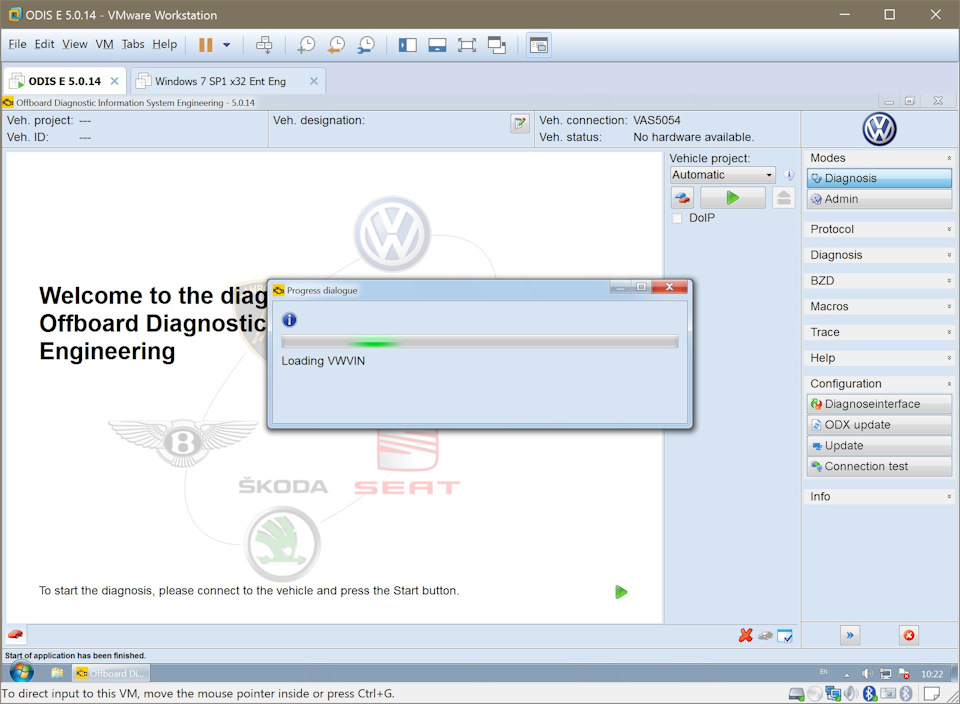Close the ODIS E 5.0.14 tab
This screenshot has width=960, height=704.
pyautogui.click(x=114, y=81)
